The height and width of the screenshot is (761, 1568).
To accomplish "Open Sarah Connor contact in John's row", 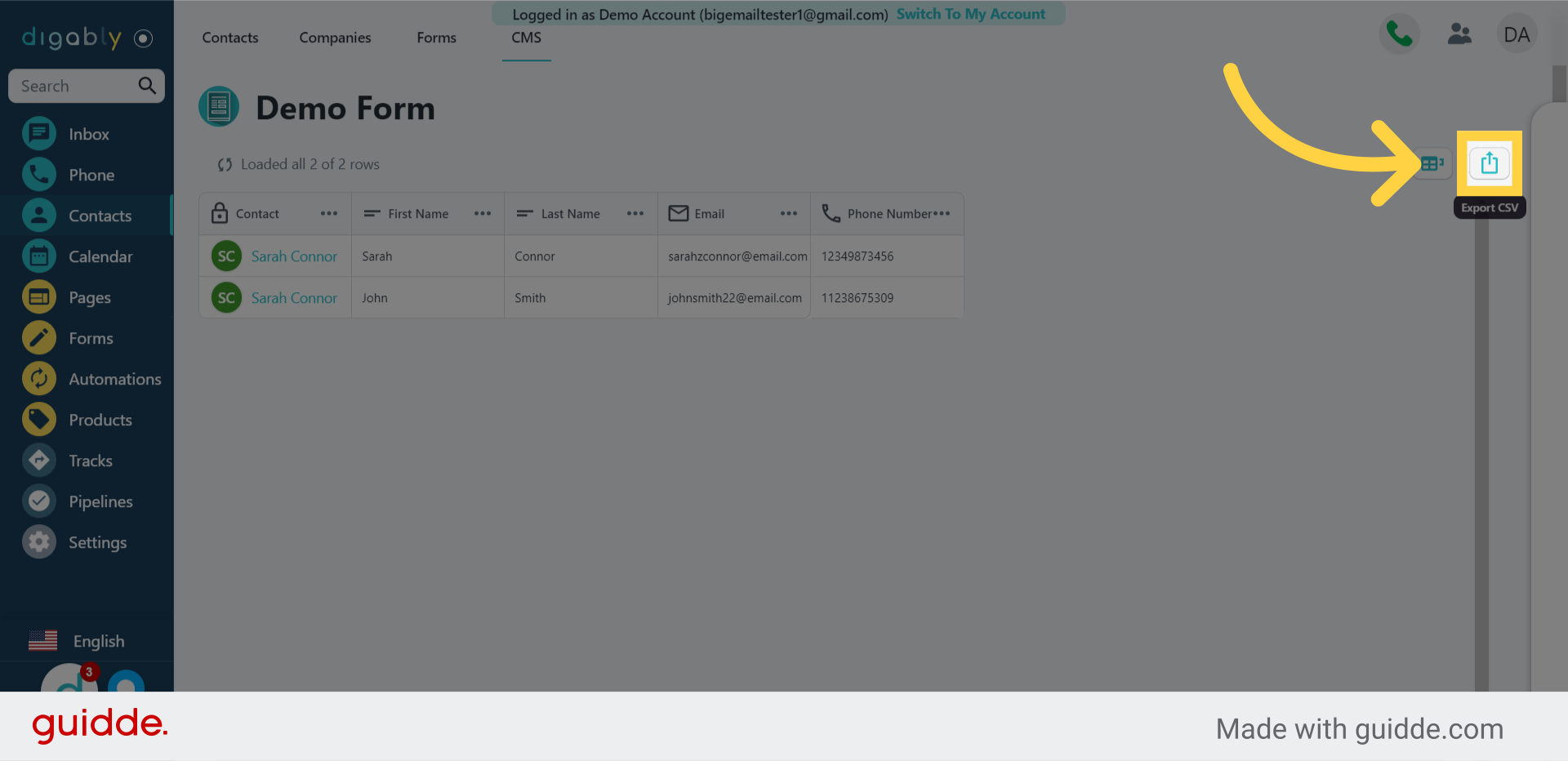I will (294, 298).
